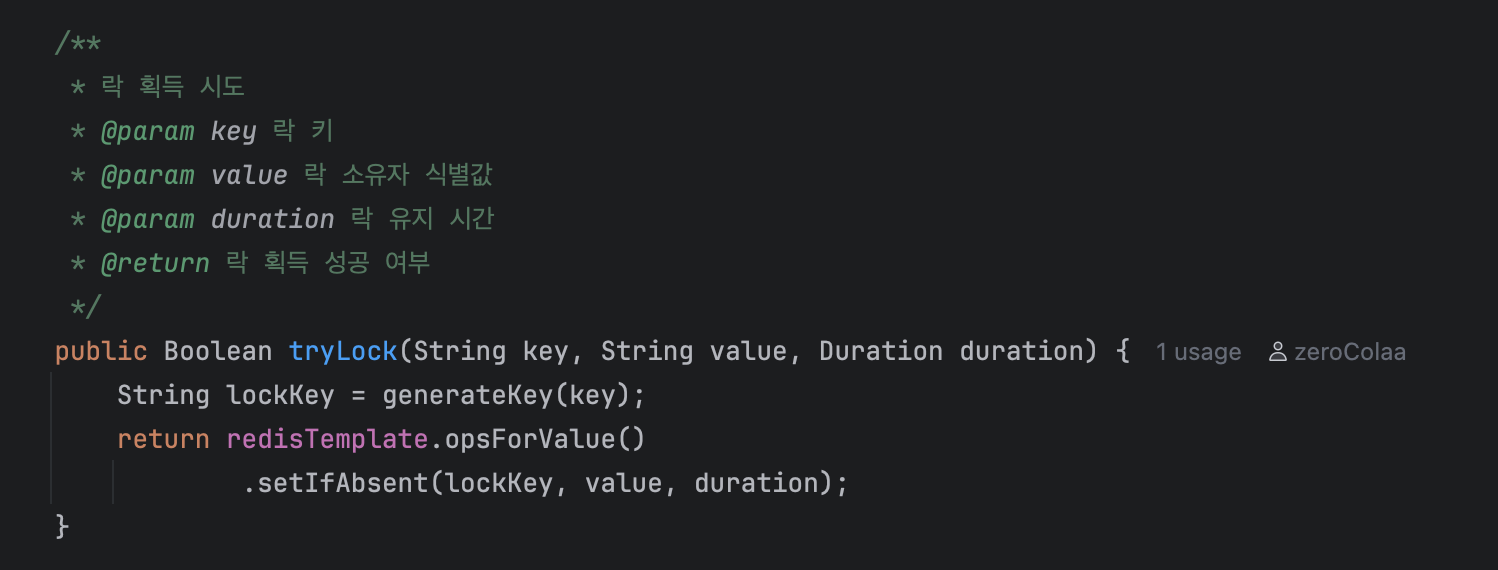Click the setIfAbsent method call
The image size is (1498, 570).
344,484
